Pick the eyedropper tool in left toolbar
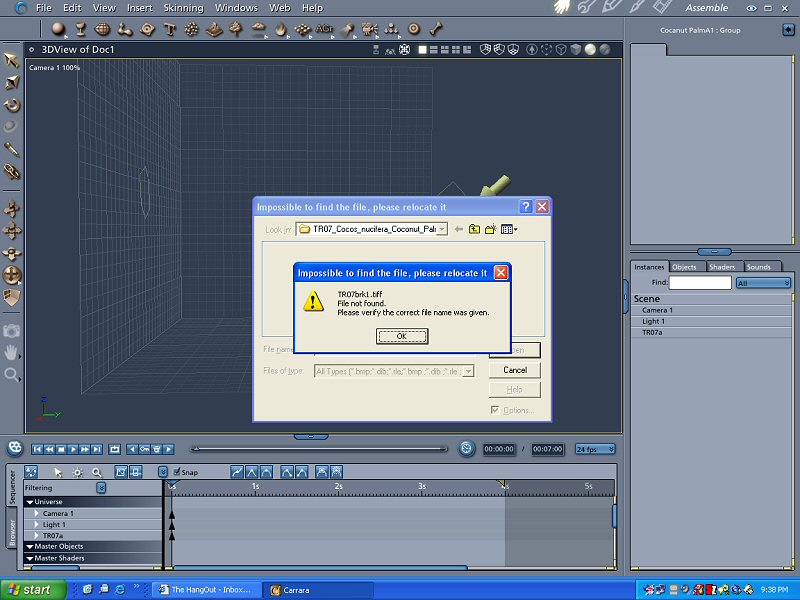Screen dimensions: 800x600 (12, 149)
